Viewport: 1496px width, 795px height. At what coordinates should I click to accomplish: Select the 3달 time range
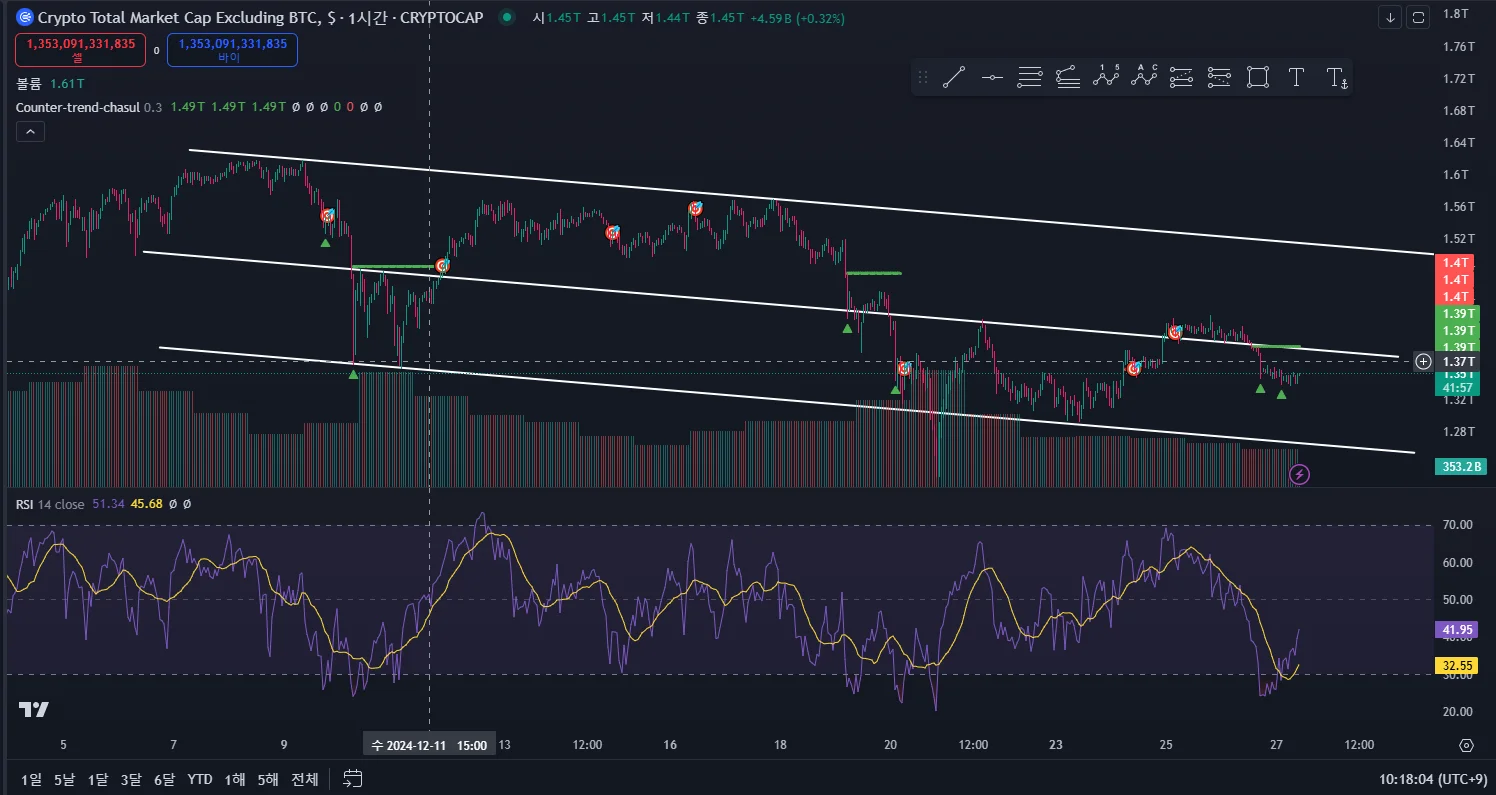131,779
